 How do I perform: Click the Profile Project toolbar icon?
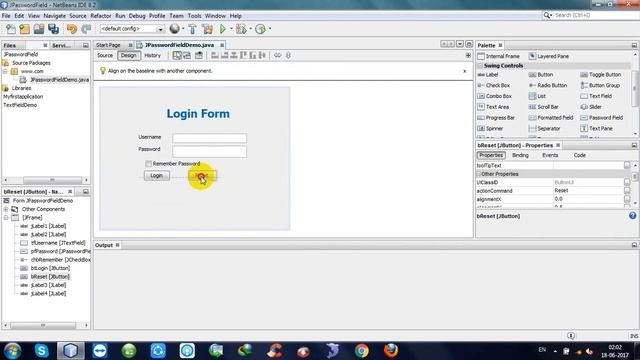tap(260, 29)
